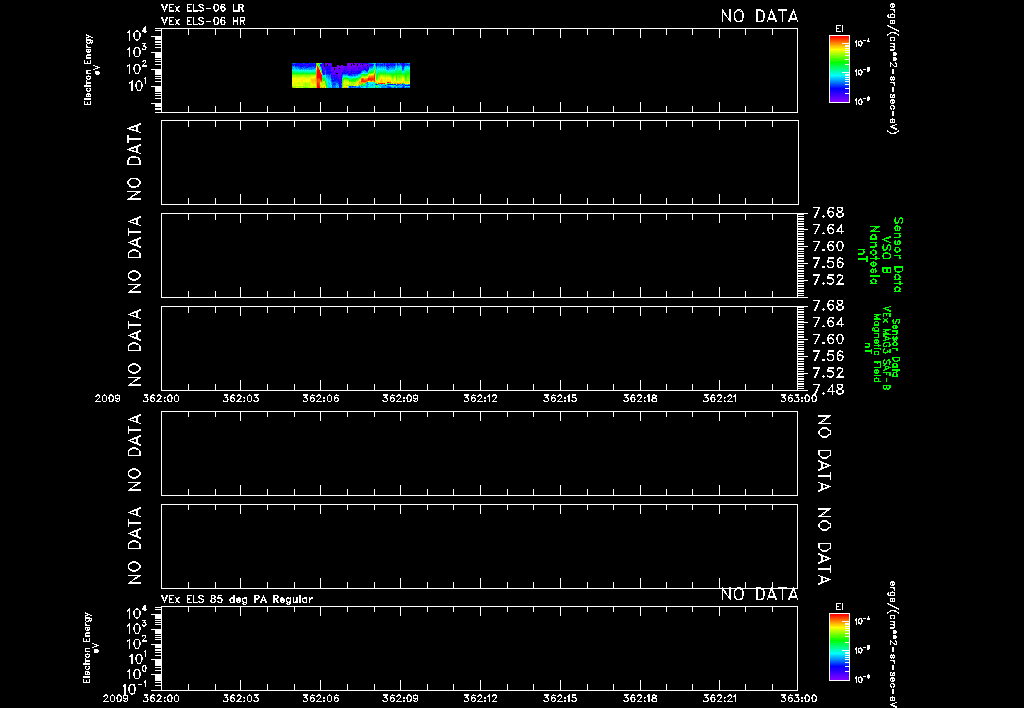Screen dimensions: 1024x708
Task: Click the 10^-6 label on the ELS-06 color bar
Action: (x=862, y=101)
